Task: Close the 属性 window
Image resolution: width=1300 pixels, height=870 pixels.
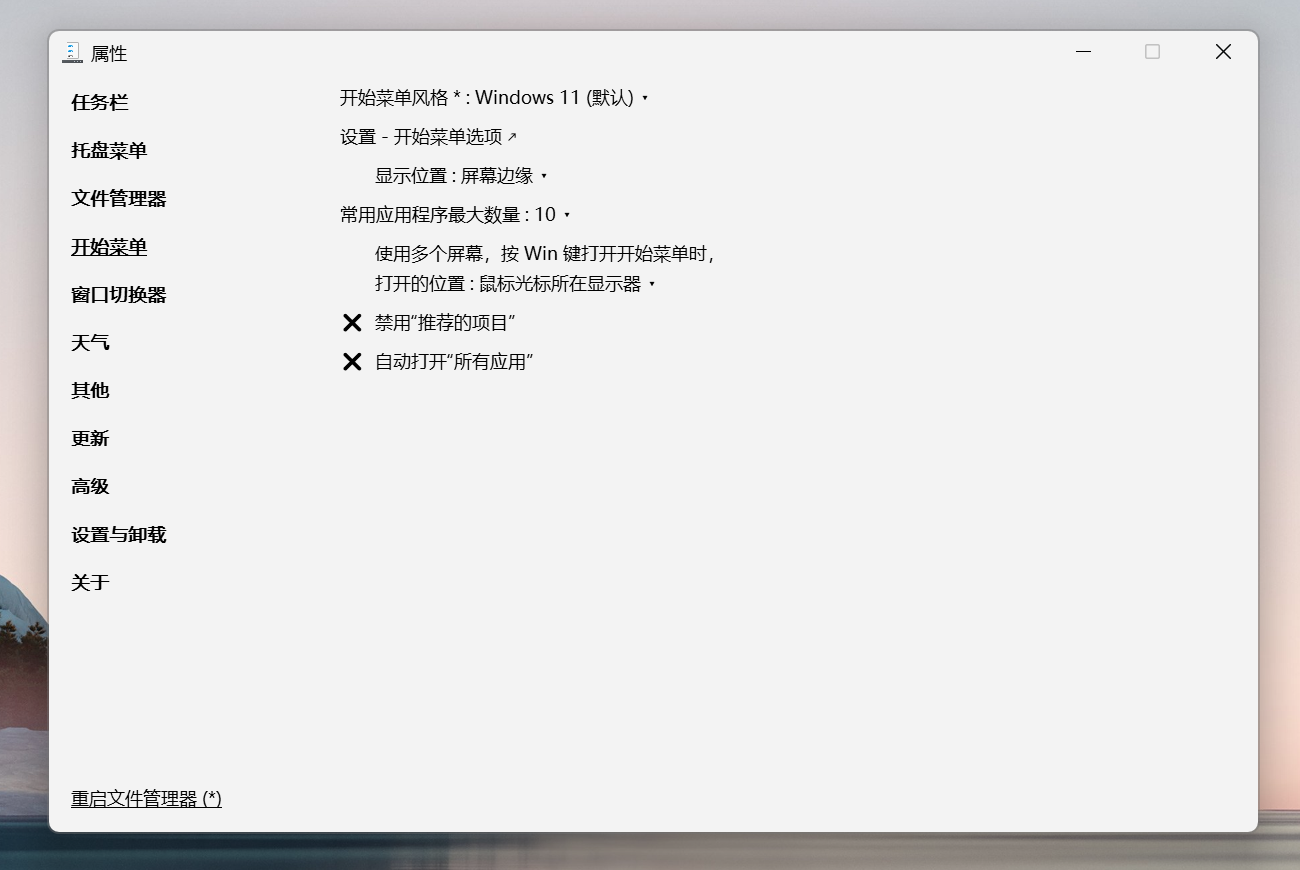Action: (x=1223, y=52)
